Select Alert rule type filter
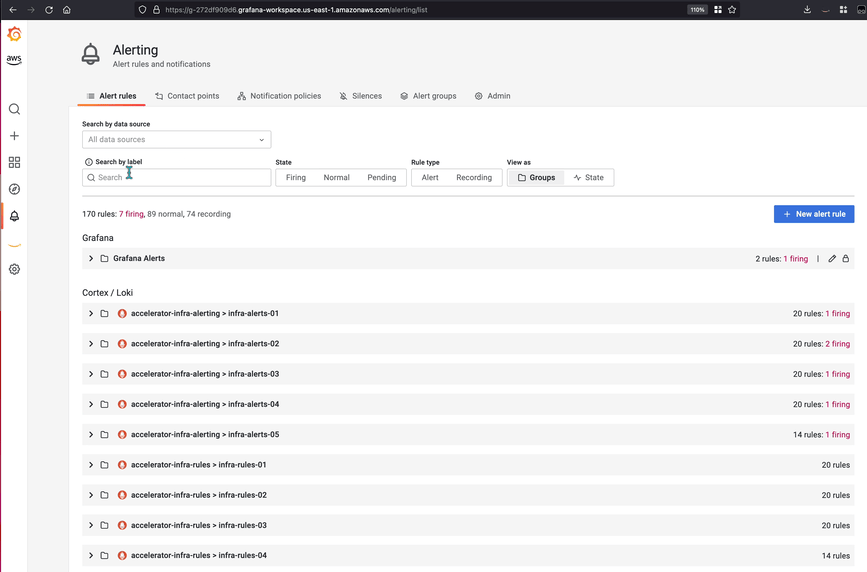Screen dimensions: 867x572 pyautogui.click(x=430, y=178)
